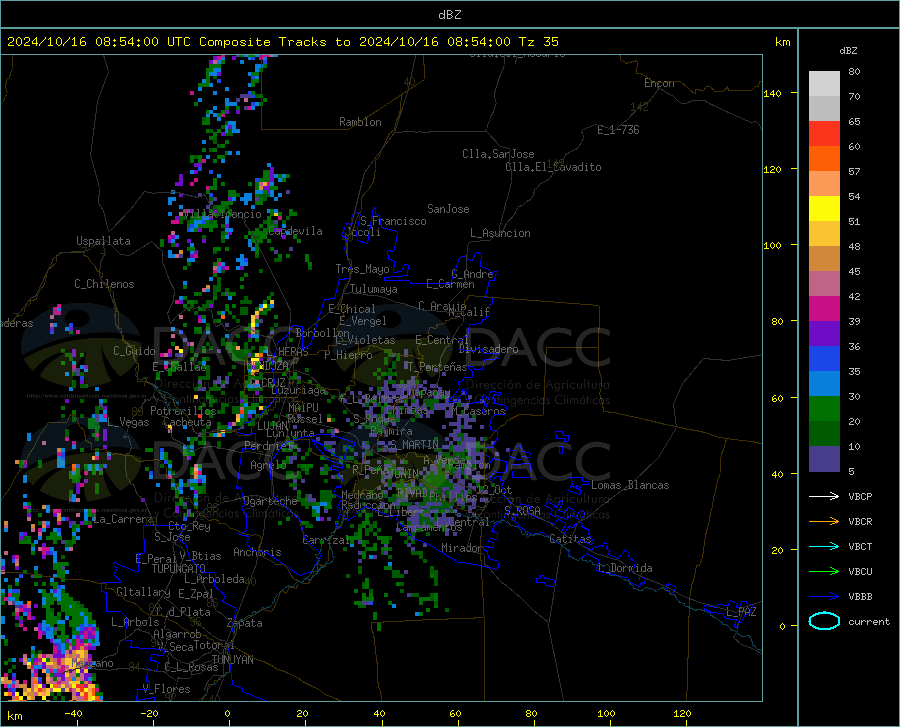Click the 'S_MARTIN' map label

pos(413,445)
